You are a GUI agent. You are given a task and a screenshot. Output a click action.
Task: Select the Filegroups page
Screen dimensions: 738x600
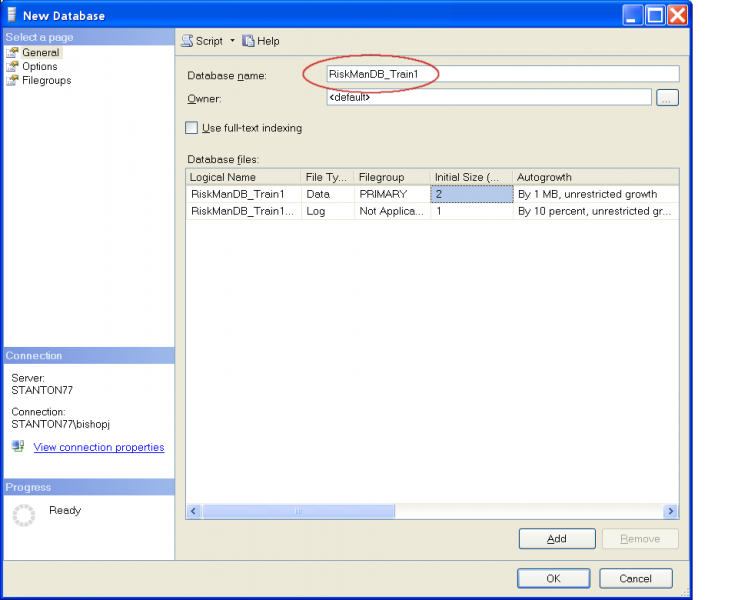click(x=47, y=80)
